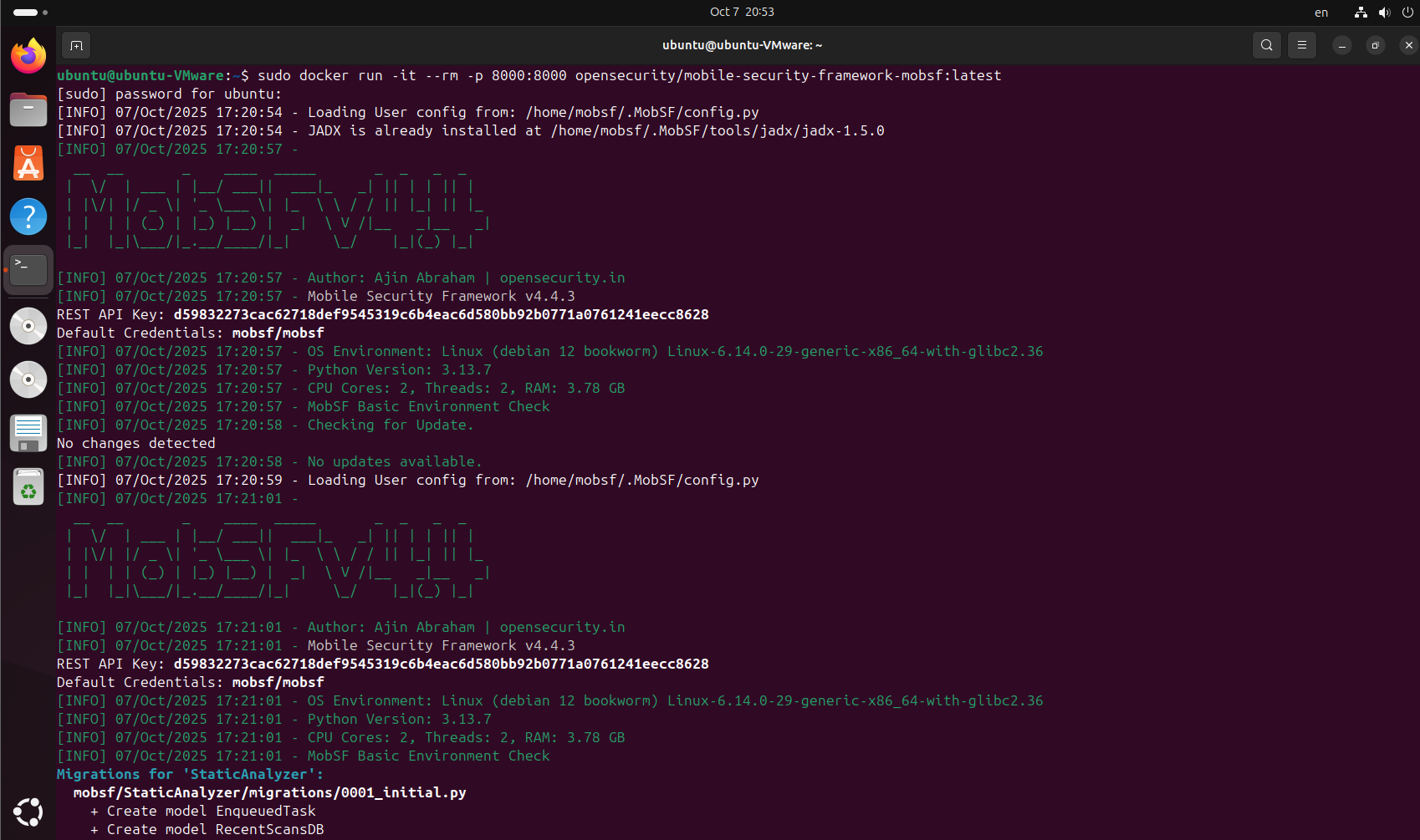Open the Help icon in dock

28,216
